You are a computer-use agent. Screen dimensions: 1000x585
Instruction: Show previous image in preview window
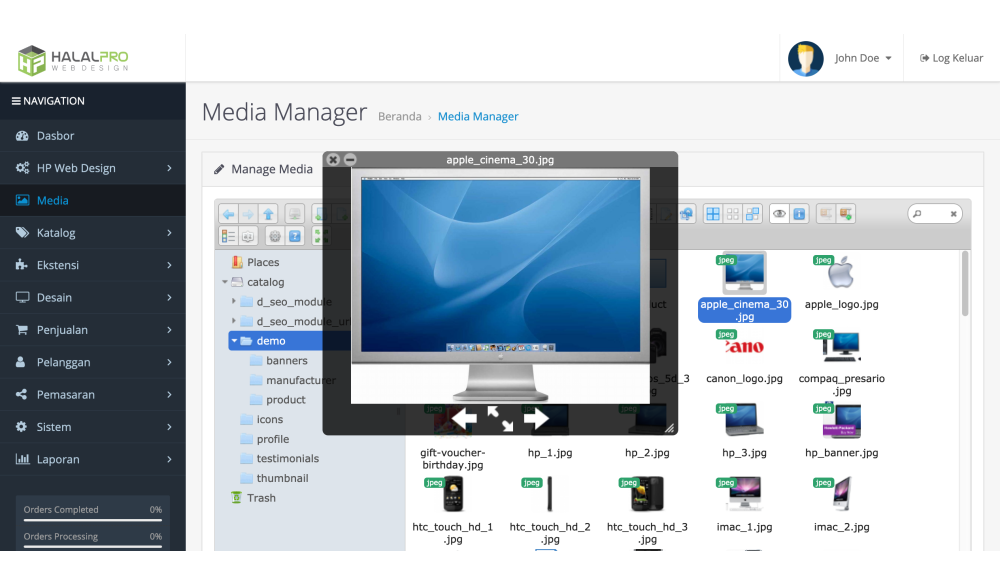click(x=463, y=418)
